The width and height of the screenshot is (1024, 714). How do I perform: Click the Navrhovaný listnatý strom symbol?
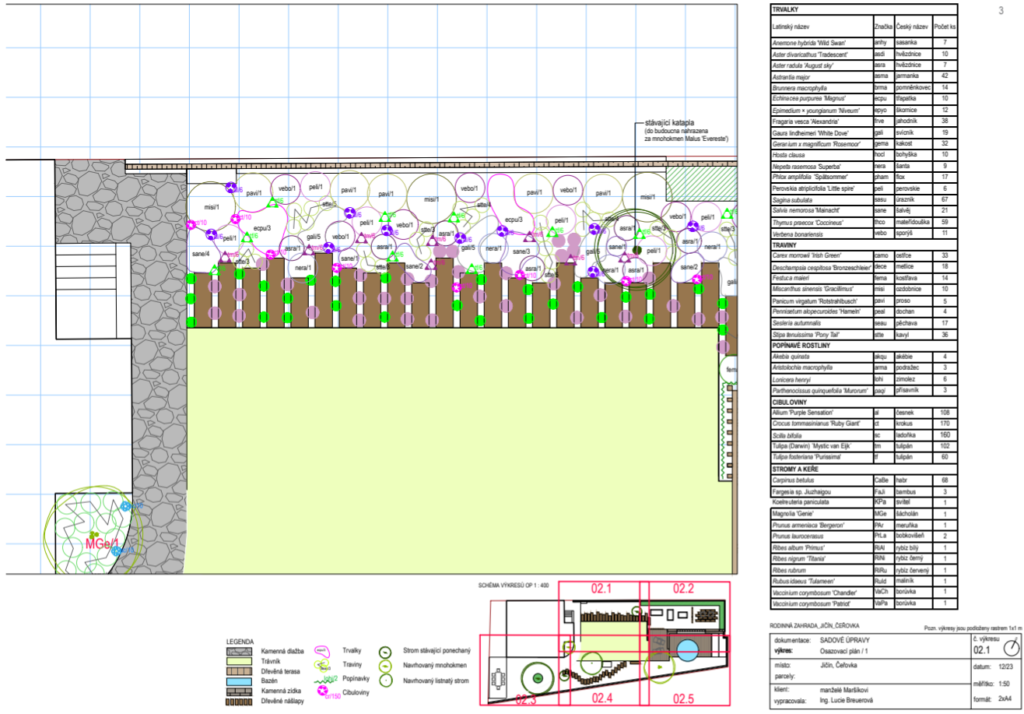385,680
